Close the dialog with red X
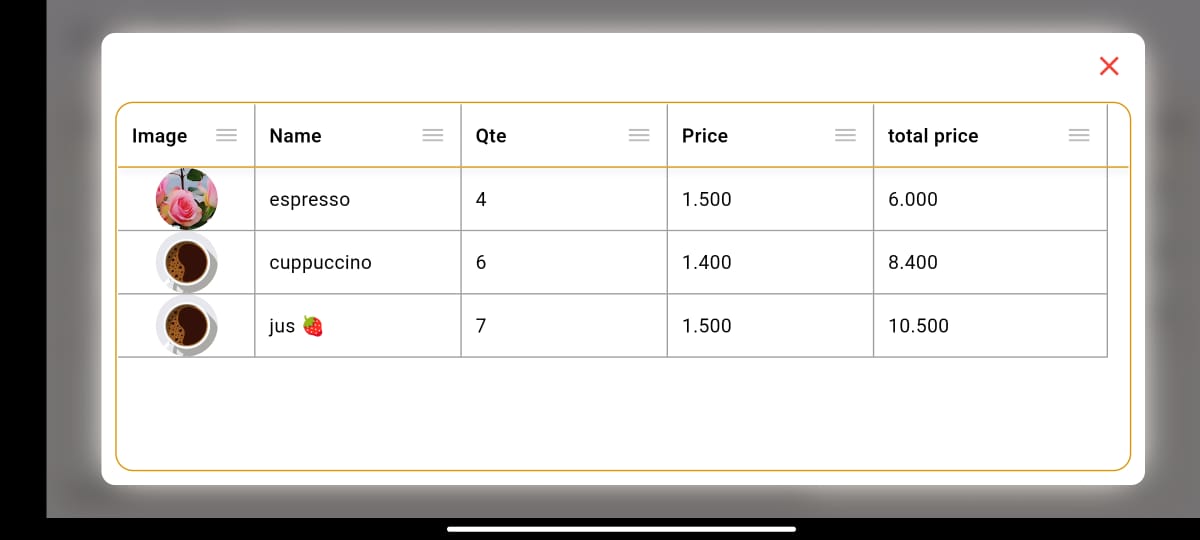 tap(1109, 66)
